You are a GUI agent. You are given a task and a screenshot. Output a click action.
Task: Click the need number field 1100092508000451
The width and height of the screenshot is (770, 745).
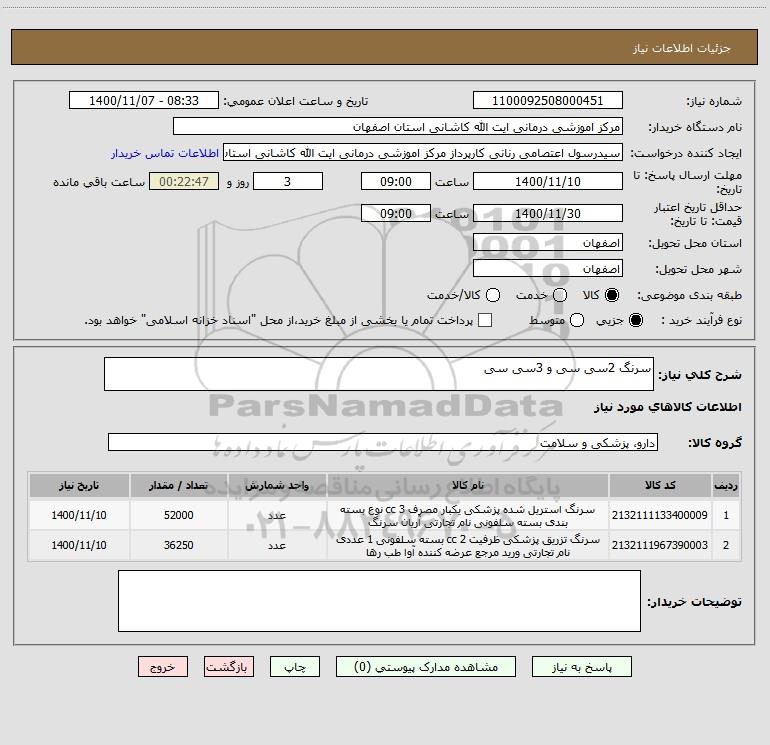[x=548, y=101]
